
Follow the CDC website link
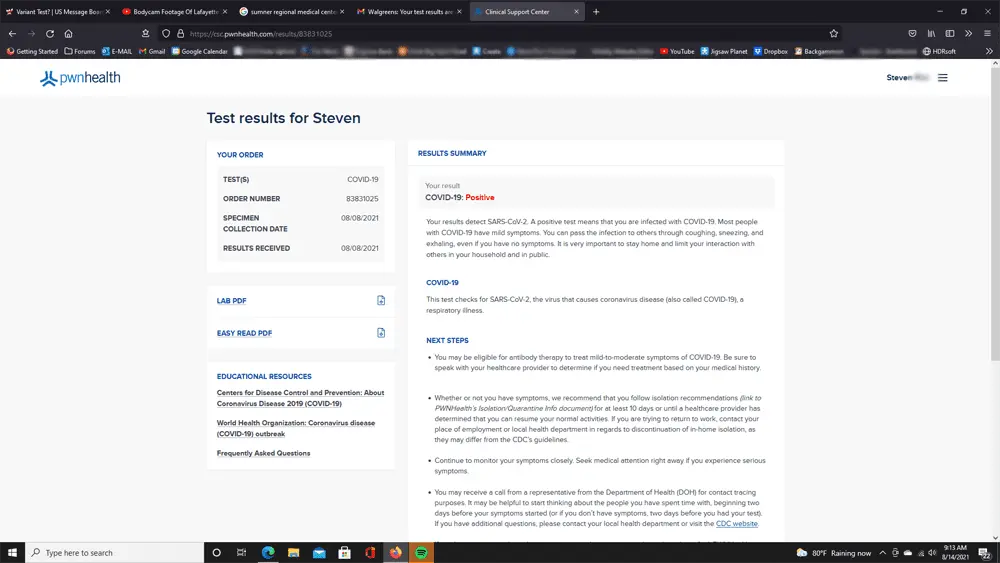pyautogui.click(x=736, y=523)
